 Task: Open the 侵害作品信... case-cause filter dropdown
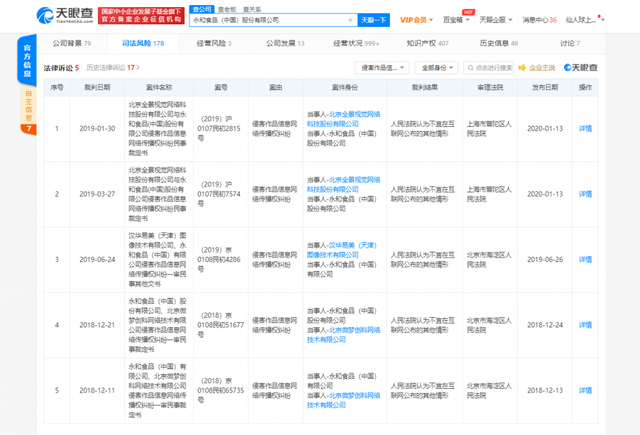tap(381, 68)
